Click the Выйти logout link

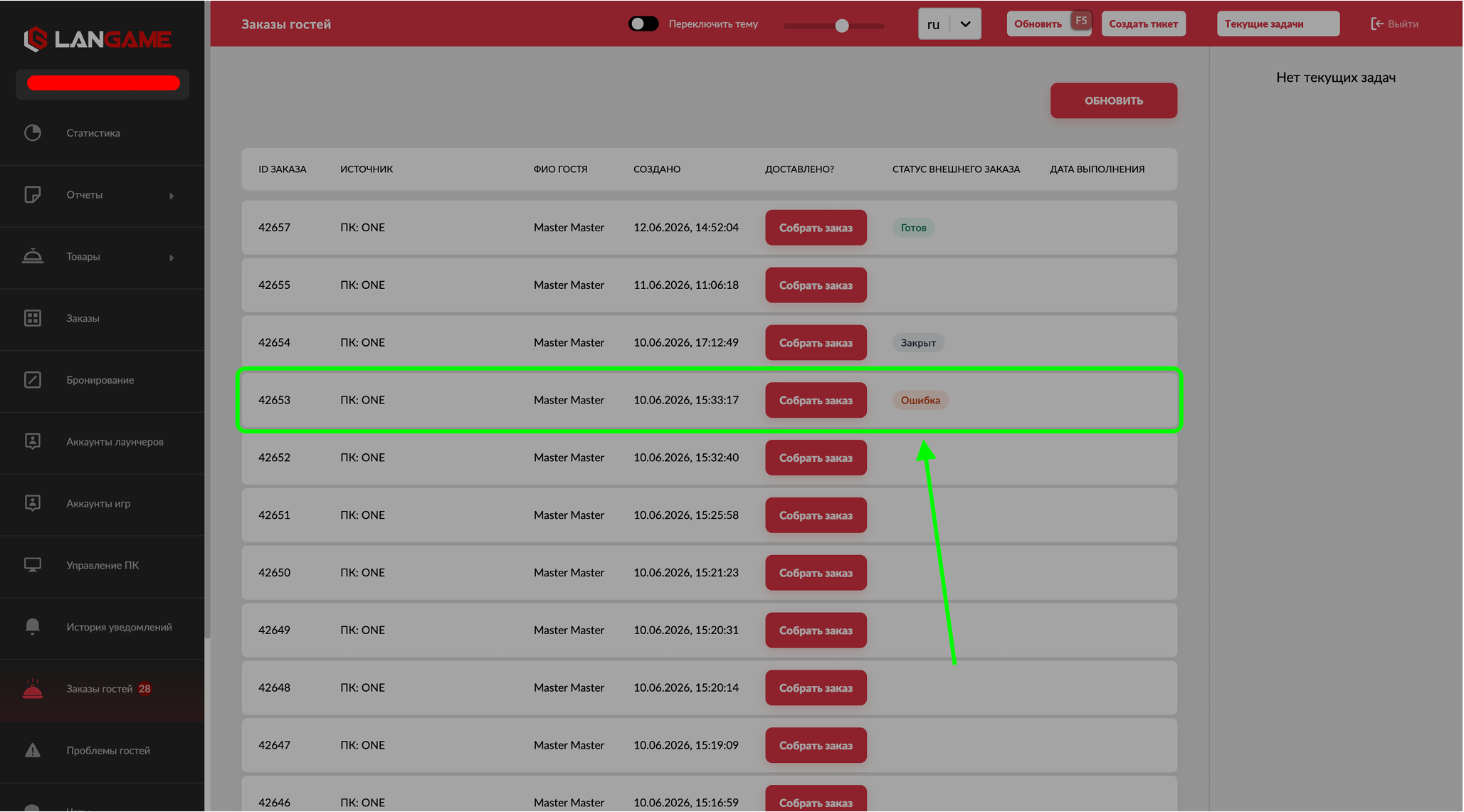click(x=1395, y=24)
